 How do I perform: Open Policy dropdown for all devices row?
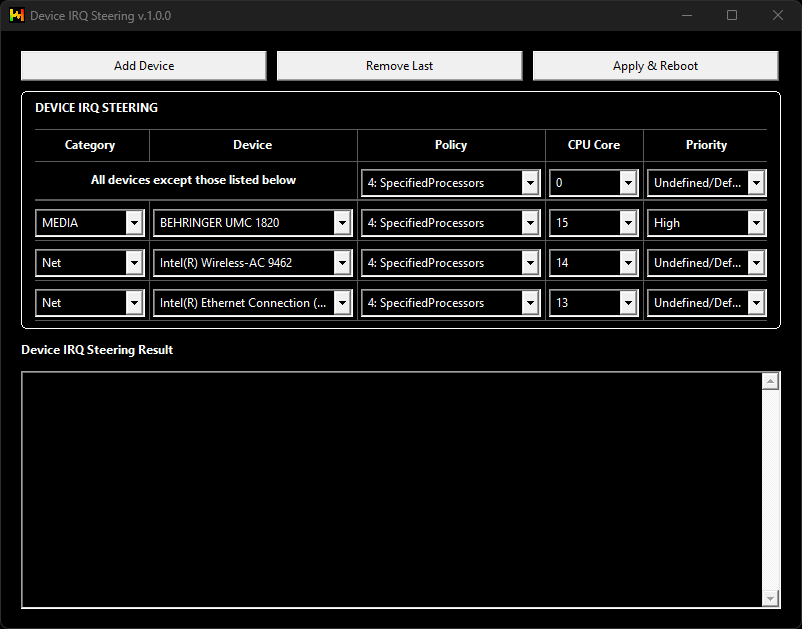coord(451,183)
